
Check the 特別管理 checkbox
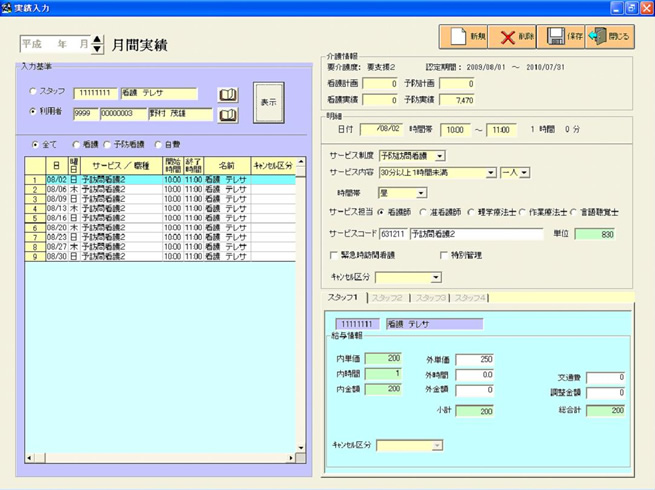pyautogui.click(x=444, y=255)
